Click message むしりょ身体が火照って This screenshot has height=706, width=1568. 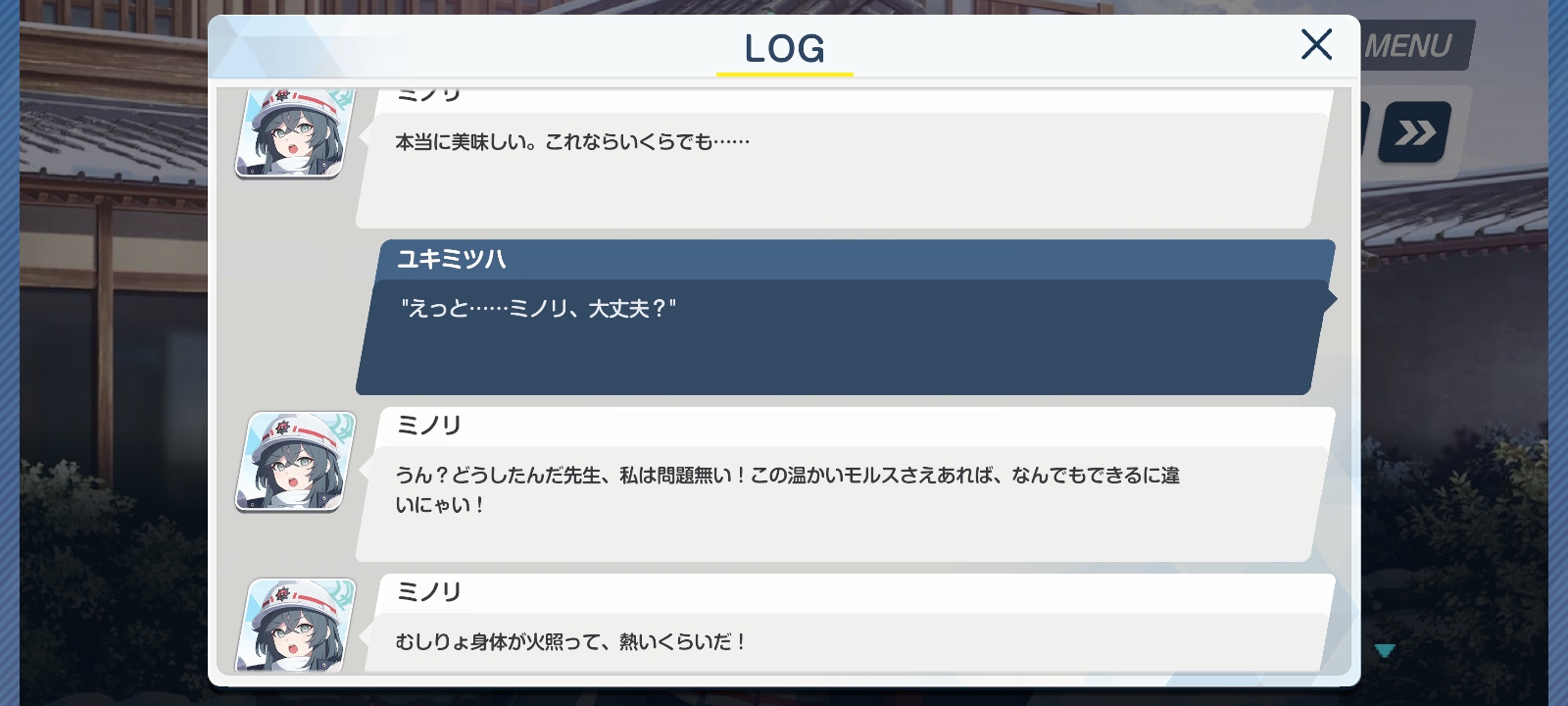pyautogui.click(x=570, y=642)
